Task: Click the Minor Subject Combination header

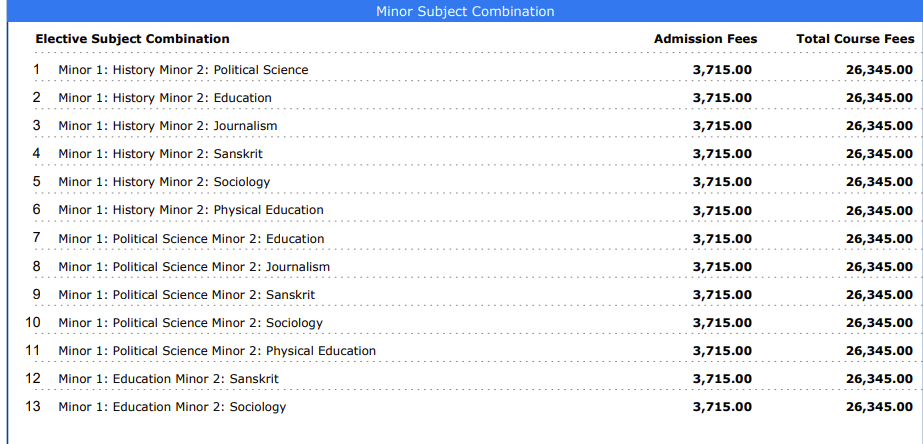Action: point(465,12)
